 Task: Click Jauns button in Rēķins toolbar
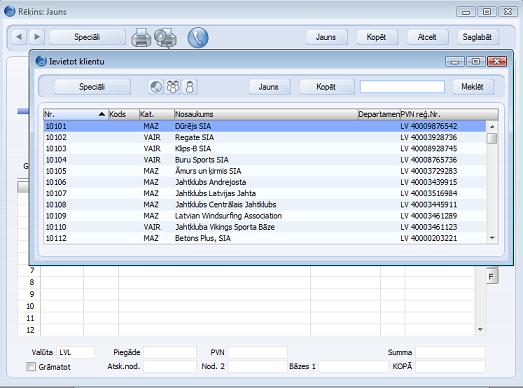[x=326, y=37]
